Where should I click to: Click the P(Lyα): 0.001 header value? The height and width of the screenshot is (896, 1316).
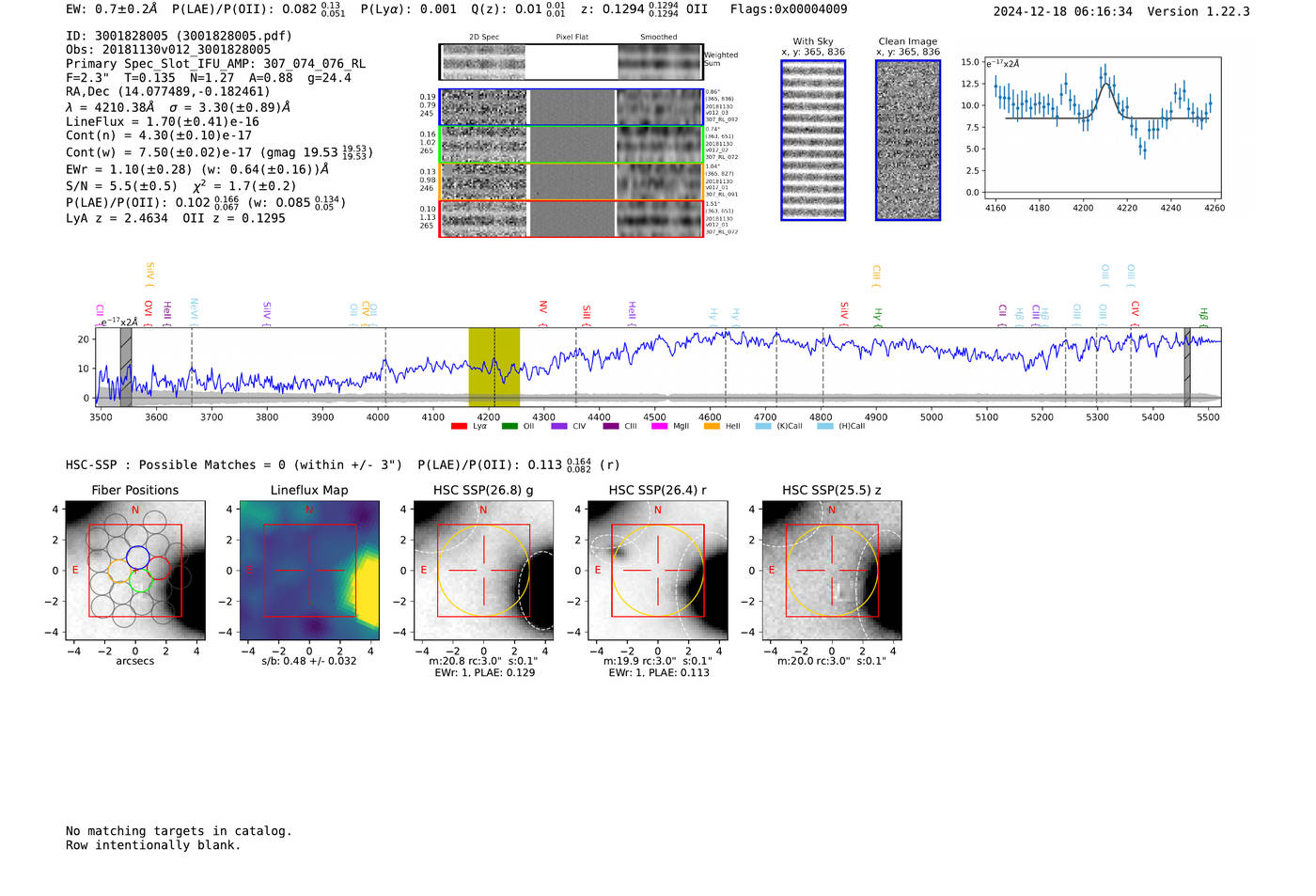pyautogui.click(x=408, y=9)
